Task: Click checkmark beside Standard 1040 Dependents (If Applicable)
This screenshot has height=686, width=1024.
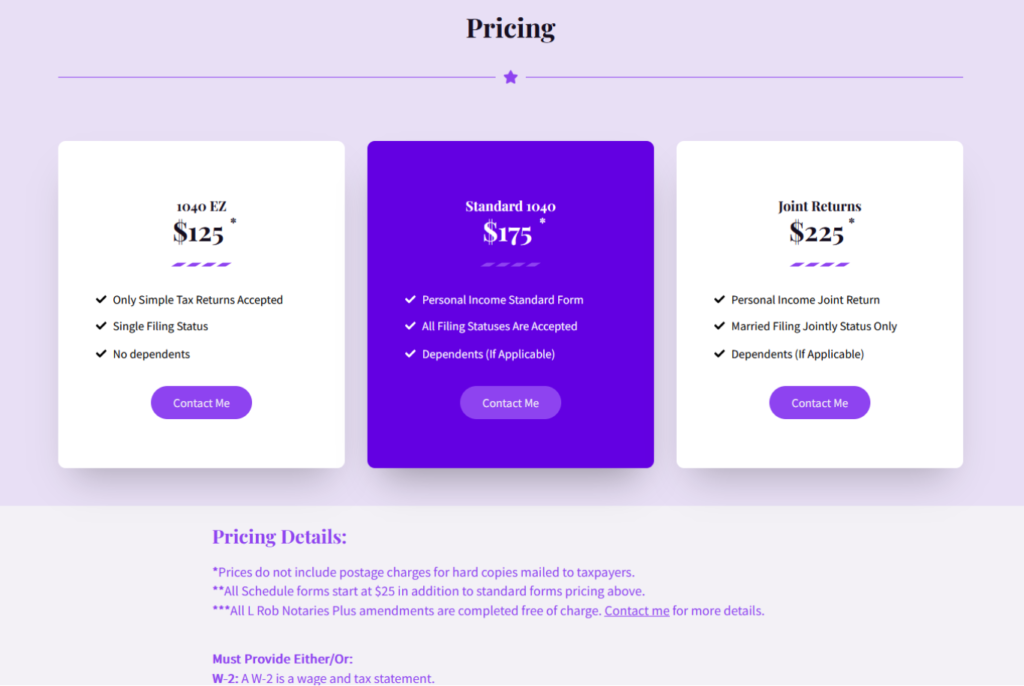Action: point(410,353)
